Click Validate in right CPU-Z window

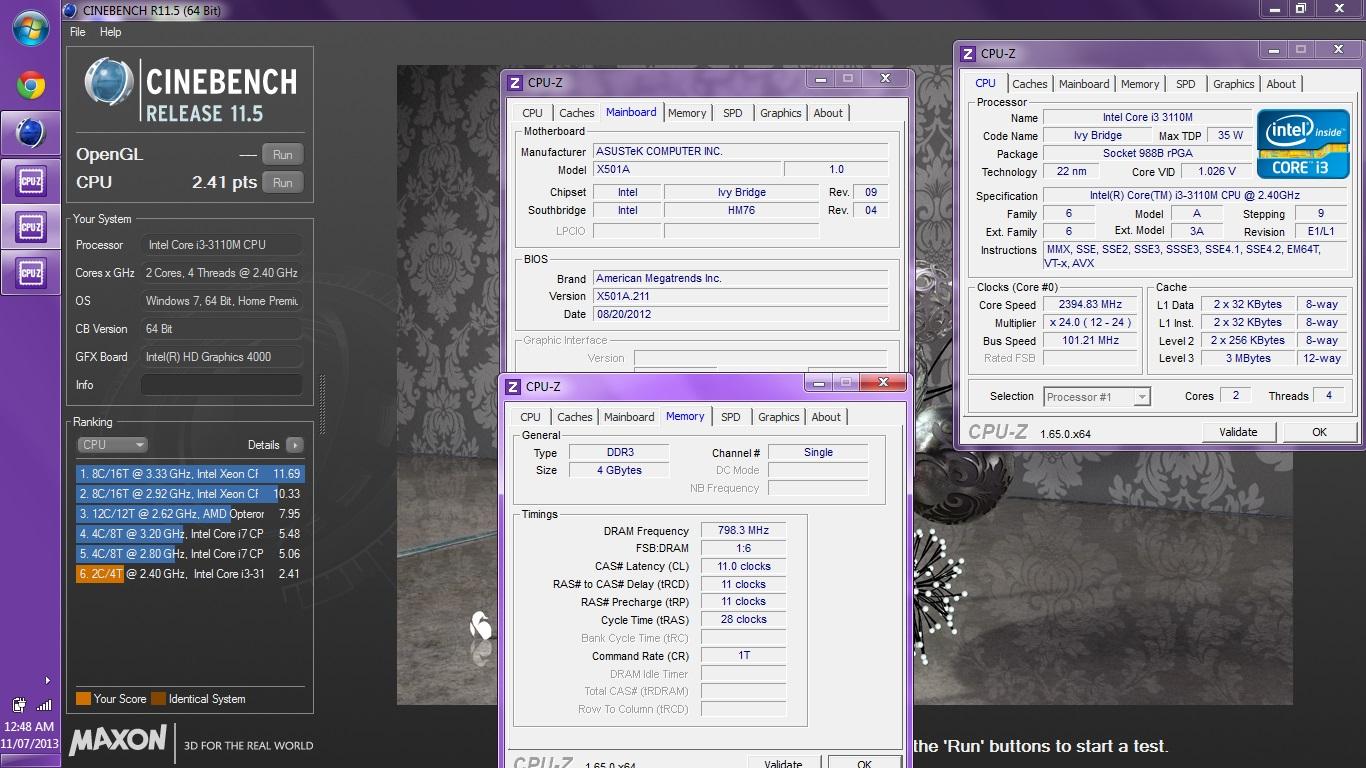pos(1238,432)
